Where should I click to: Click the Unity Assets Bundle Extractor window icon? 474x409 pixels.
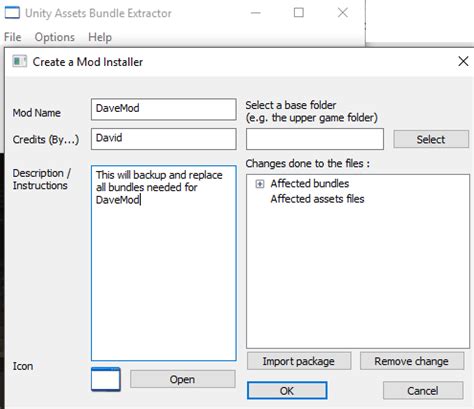click(x=12, y=13)
